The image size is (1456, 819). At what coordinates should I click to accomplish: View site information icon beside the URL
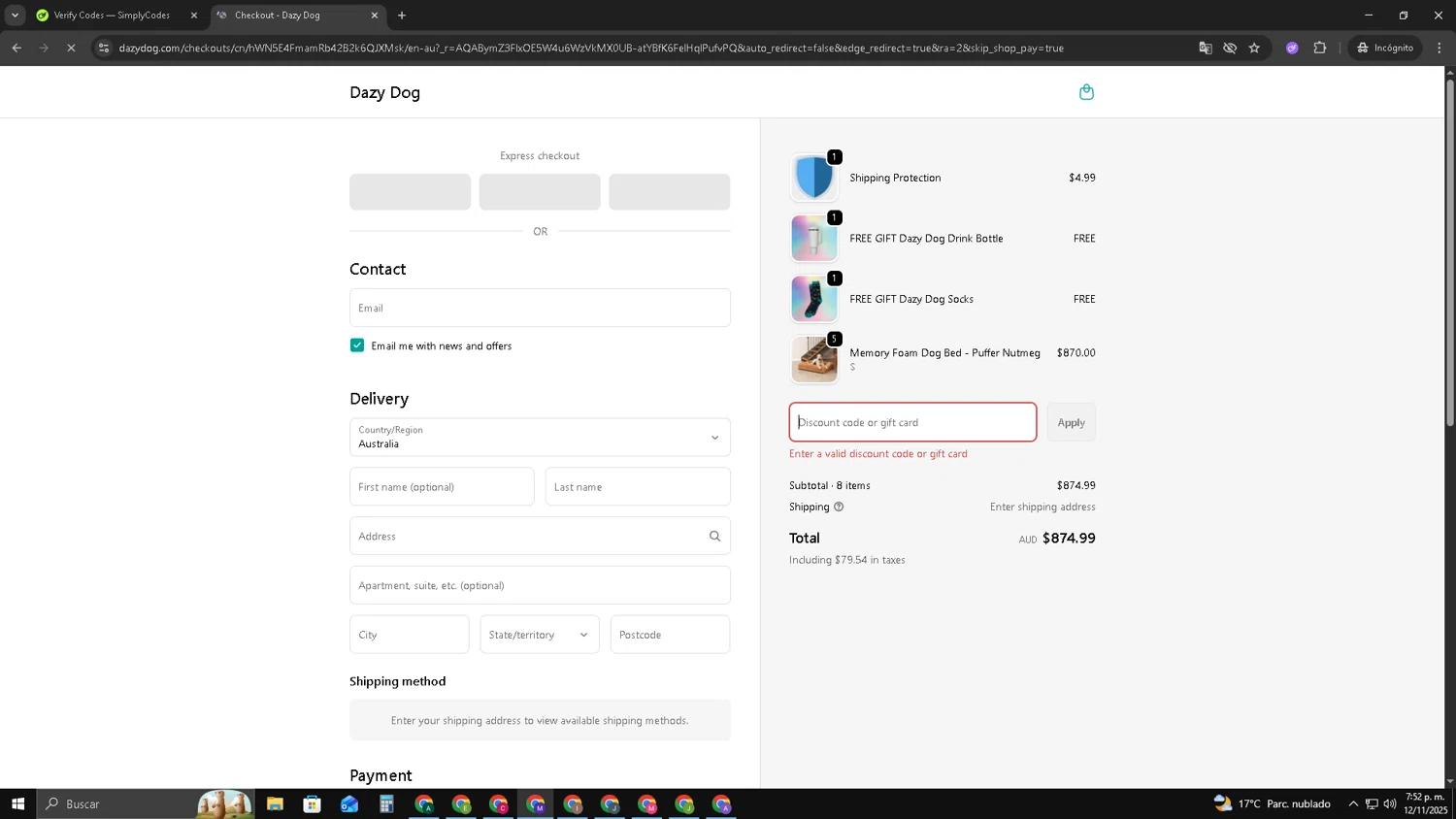104,48
